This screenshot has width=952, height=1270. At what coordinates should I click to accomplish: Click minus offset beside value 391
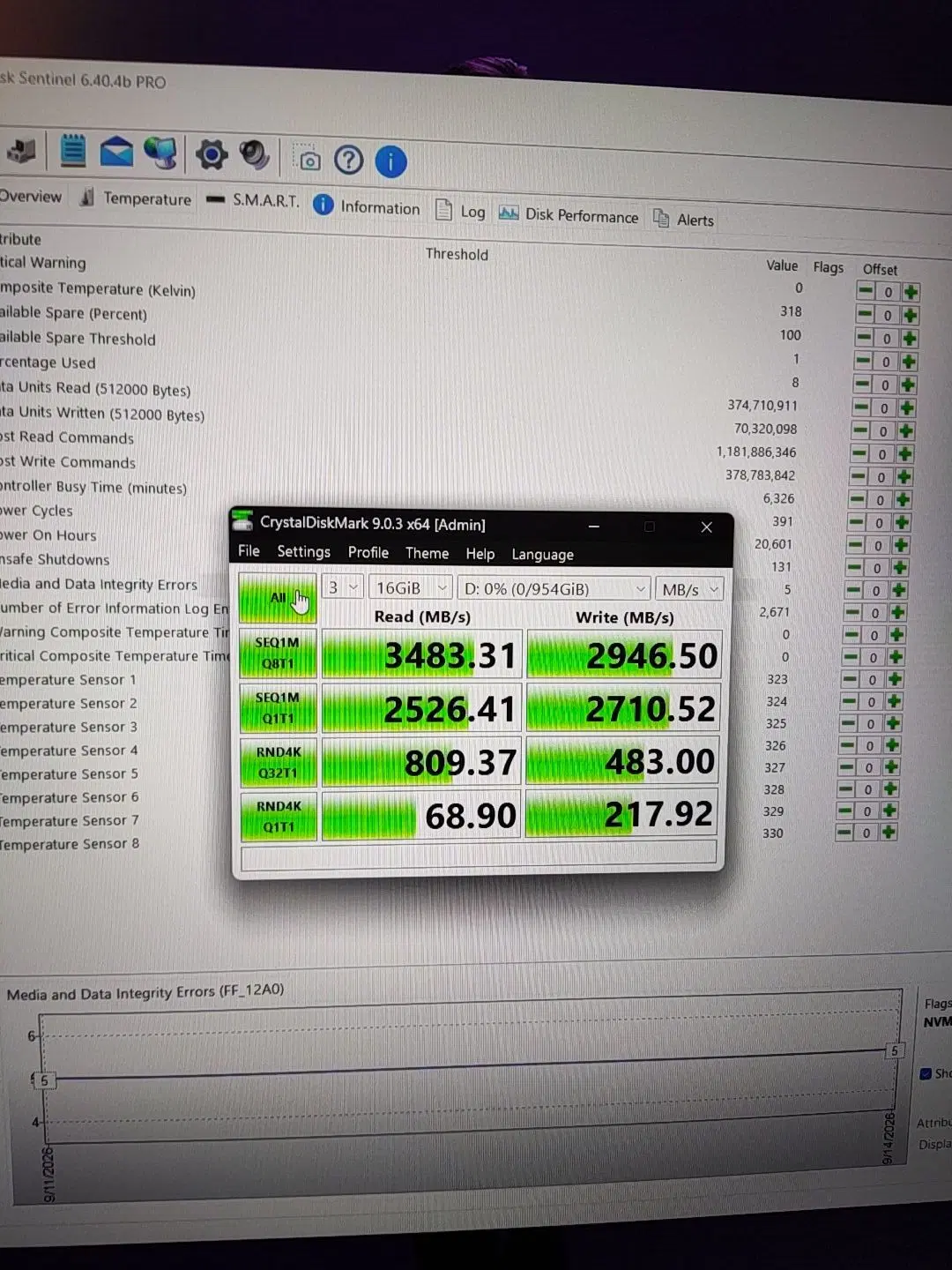tap(855, 522)
